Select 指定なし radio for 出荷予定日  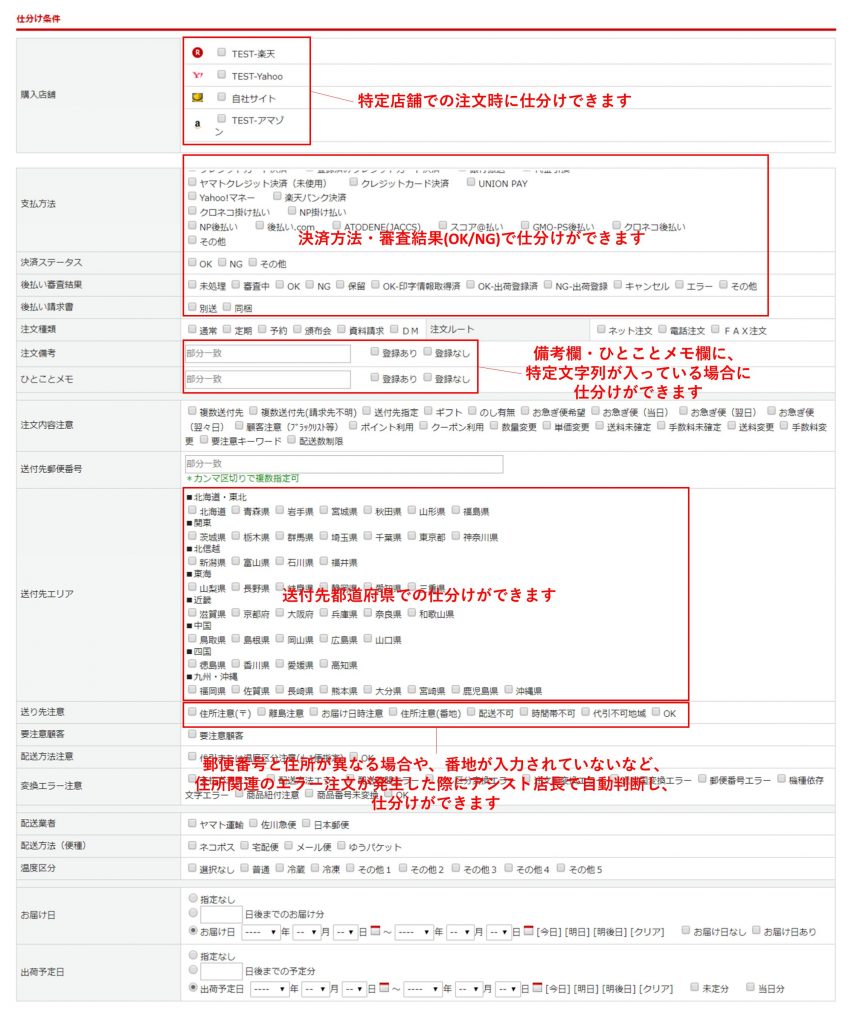point(193,955)
